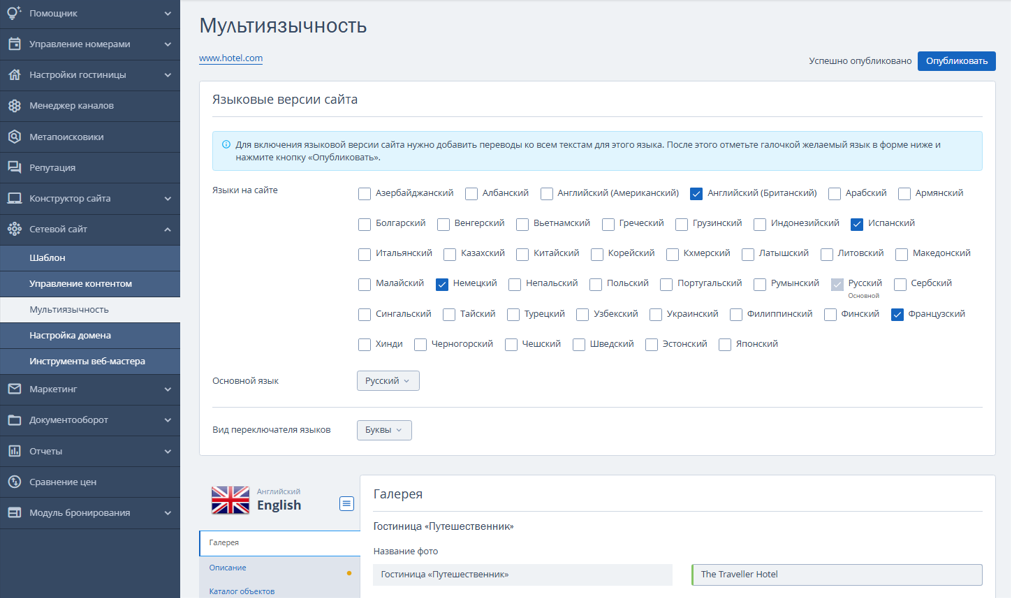1011x598 pixels.
Task: Open the Основной язык Русский dropdown
Action: (x=388, y=381)
